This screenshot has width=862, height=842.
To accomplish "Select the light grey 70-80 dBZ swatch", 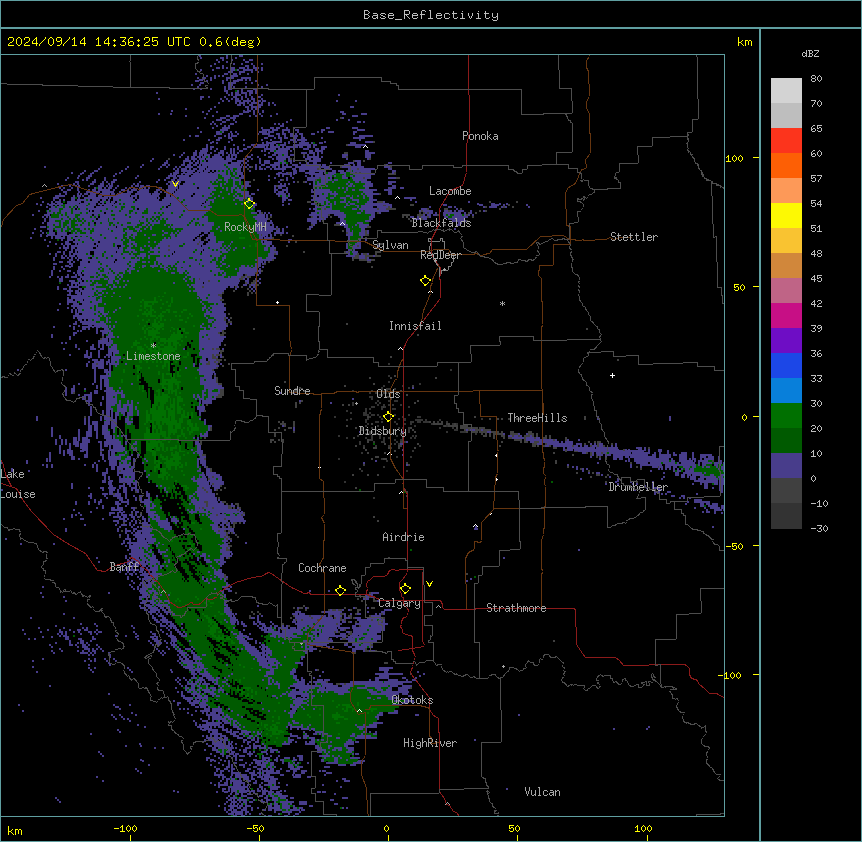I will pyautogui.click(x=786, y=91).
